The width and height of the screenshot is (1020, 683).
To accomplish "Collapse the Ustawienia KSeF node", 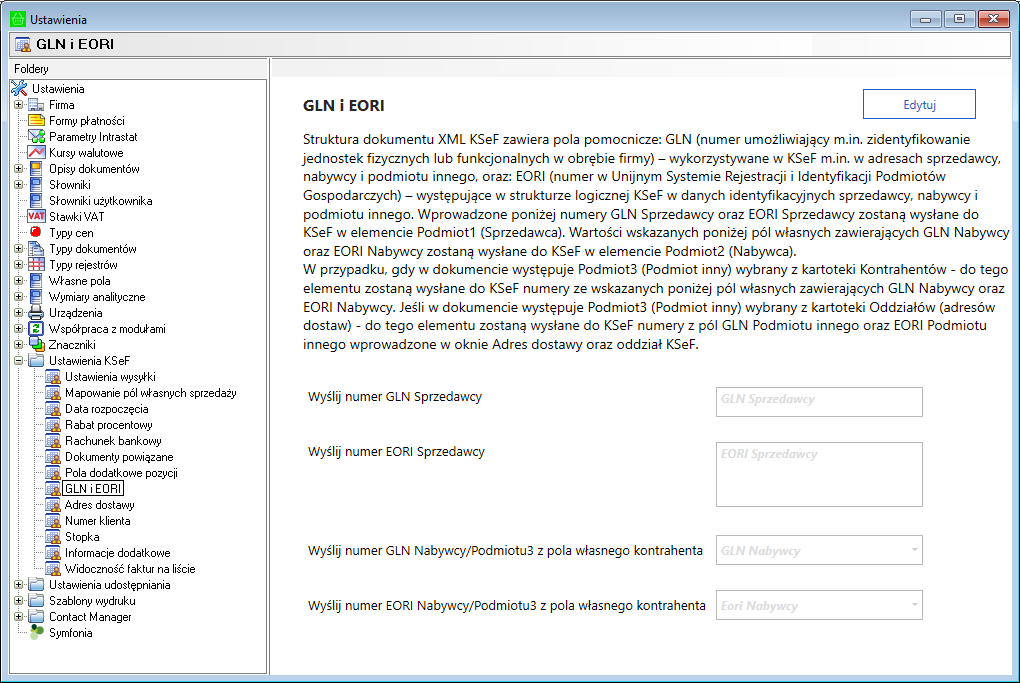I will pos(18,361).
